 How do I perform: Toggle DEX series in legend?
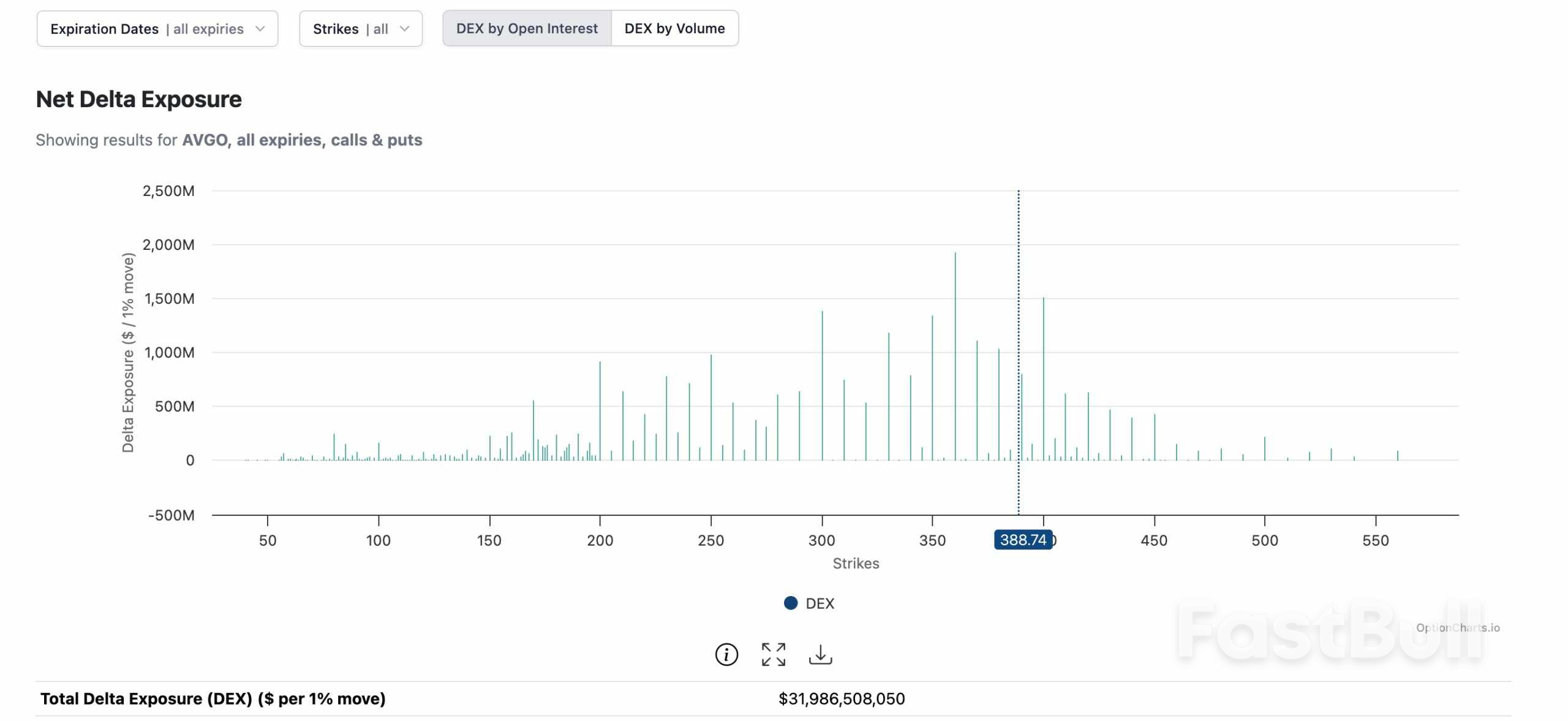(820, 603)
